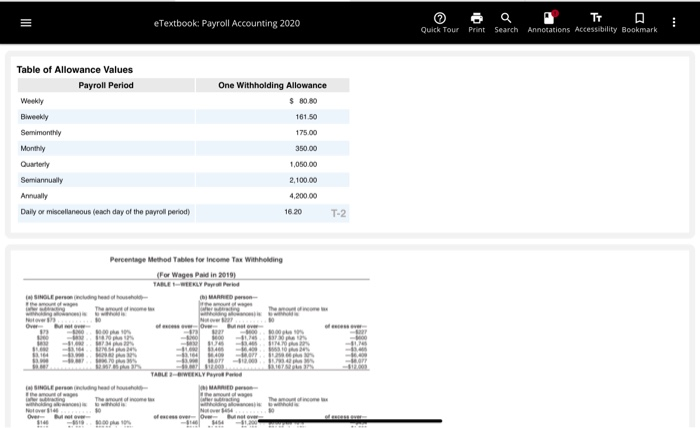Select the 1,050.00 quarterly allowance value
700x428 pixels.
click(304, 164)
